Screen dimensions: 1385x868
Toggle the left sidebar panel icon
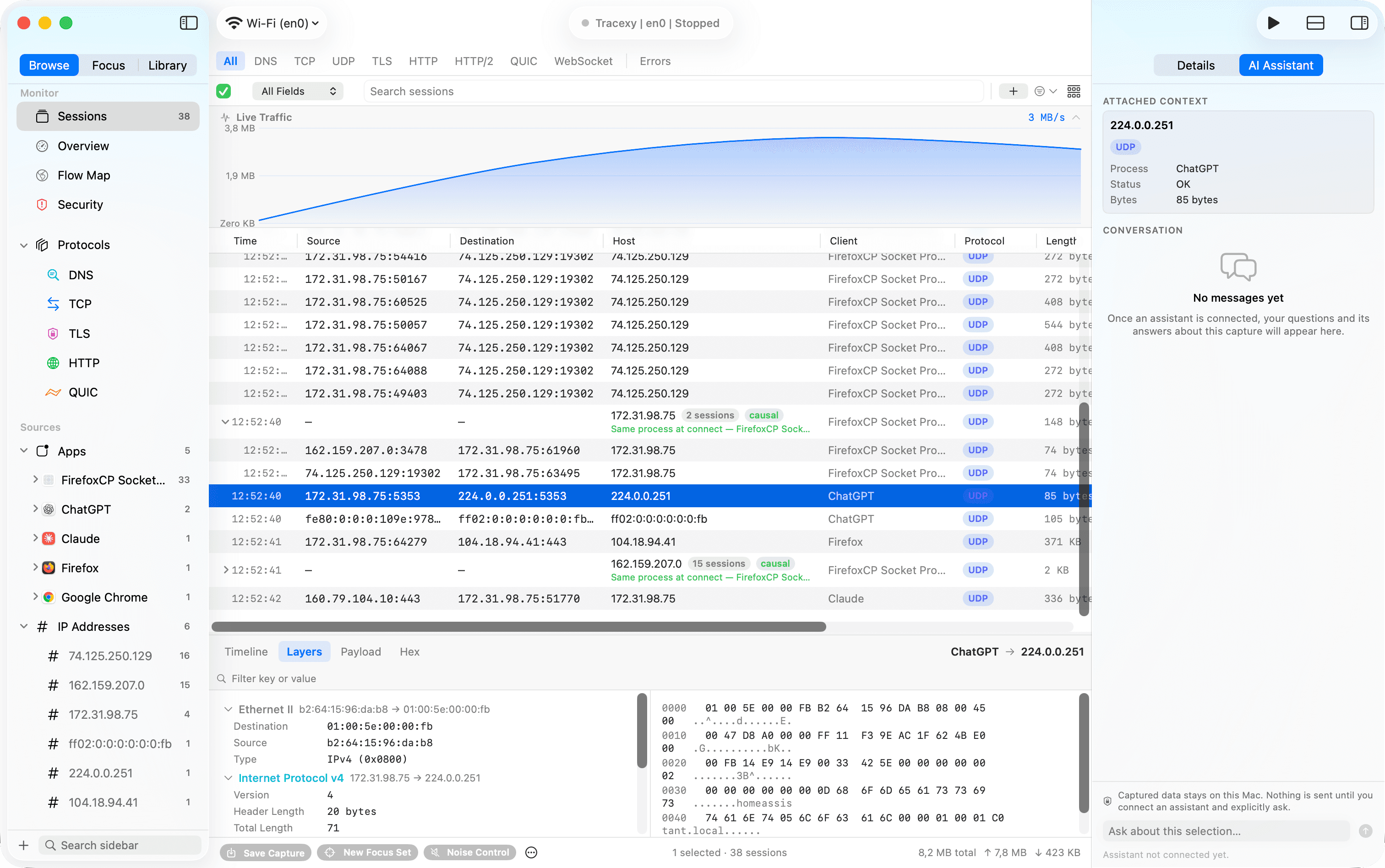click(188, 23)
